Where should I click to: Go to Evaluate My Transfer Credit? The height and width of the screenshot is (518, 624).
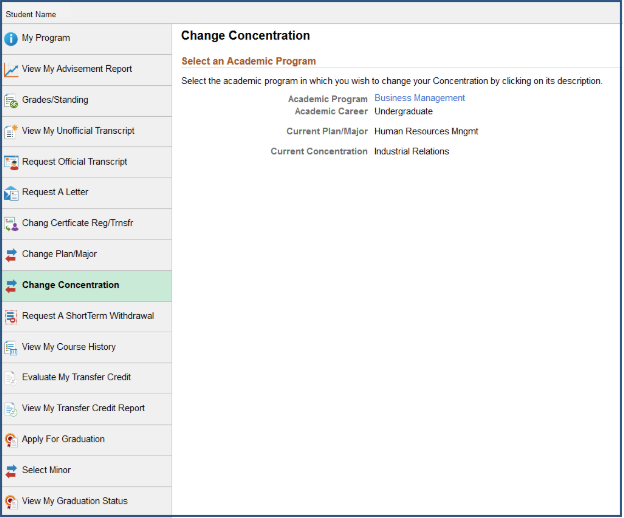[x=76, y=378]
